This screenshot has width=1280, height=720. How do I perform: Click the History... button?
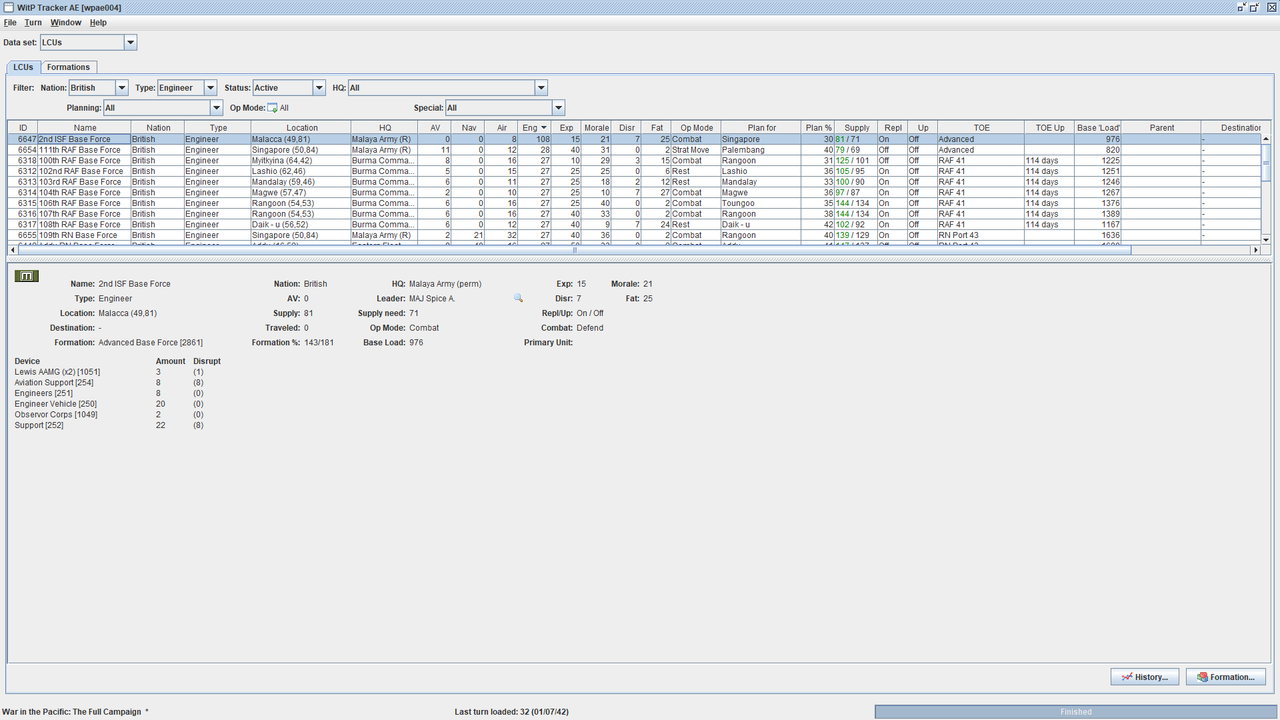tap(1145, 677)
